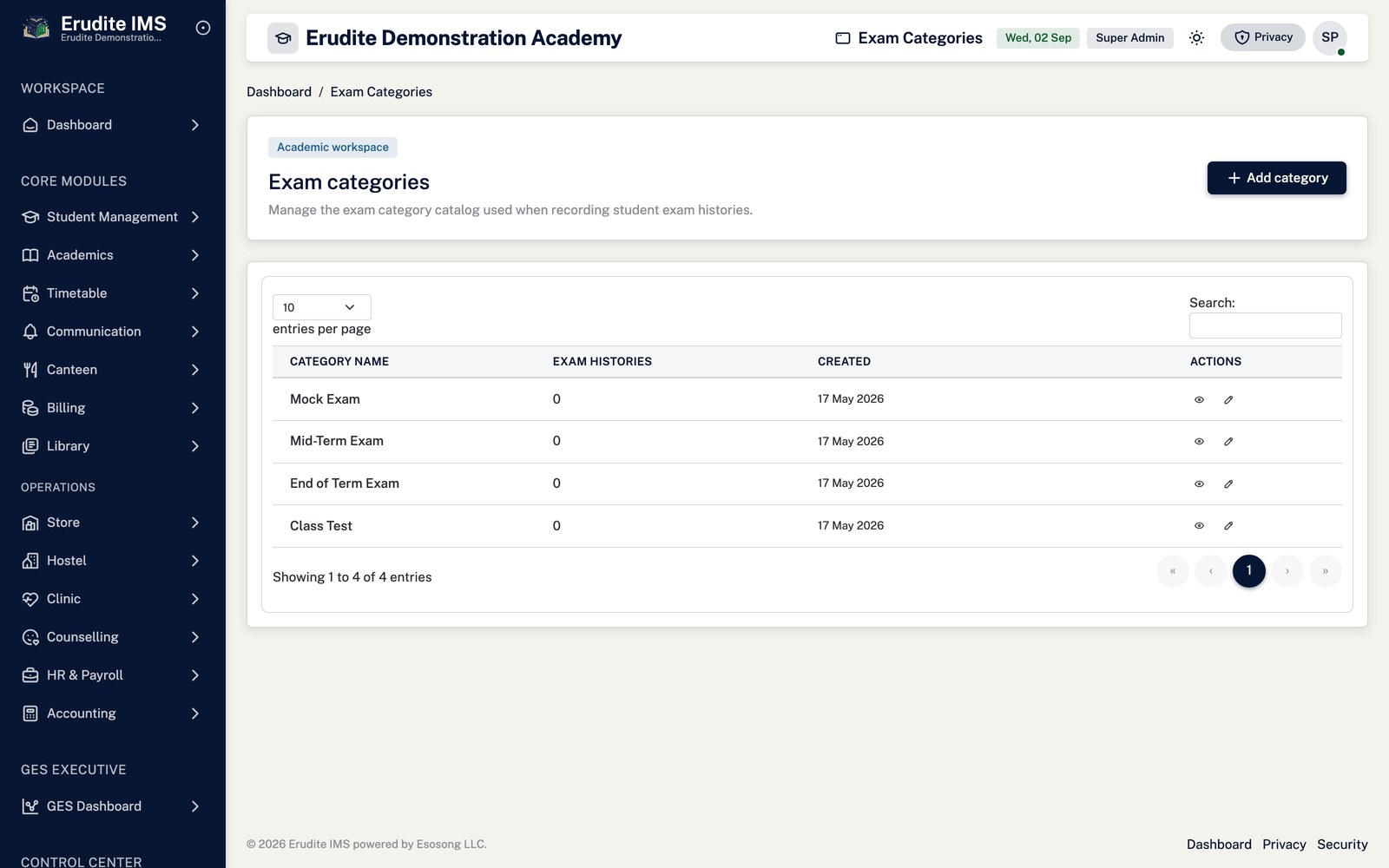Open the Security footer link
1389x868 pixels.
[1342, 845]
